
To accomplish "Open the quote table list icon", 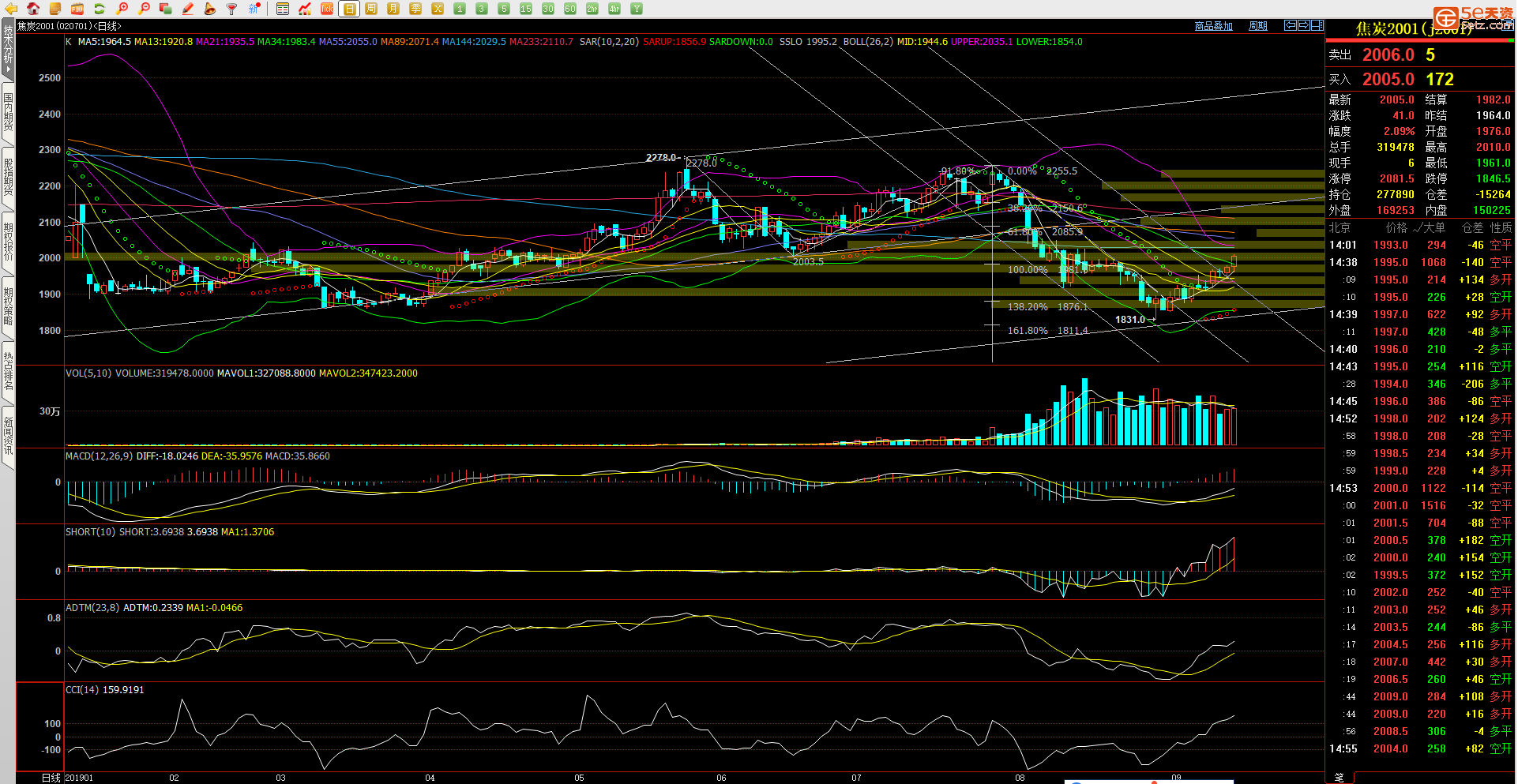I will [x=283, y=9].
